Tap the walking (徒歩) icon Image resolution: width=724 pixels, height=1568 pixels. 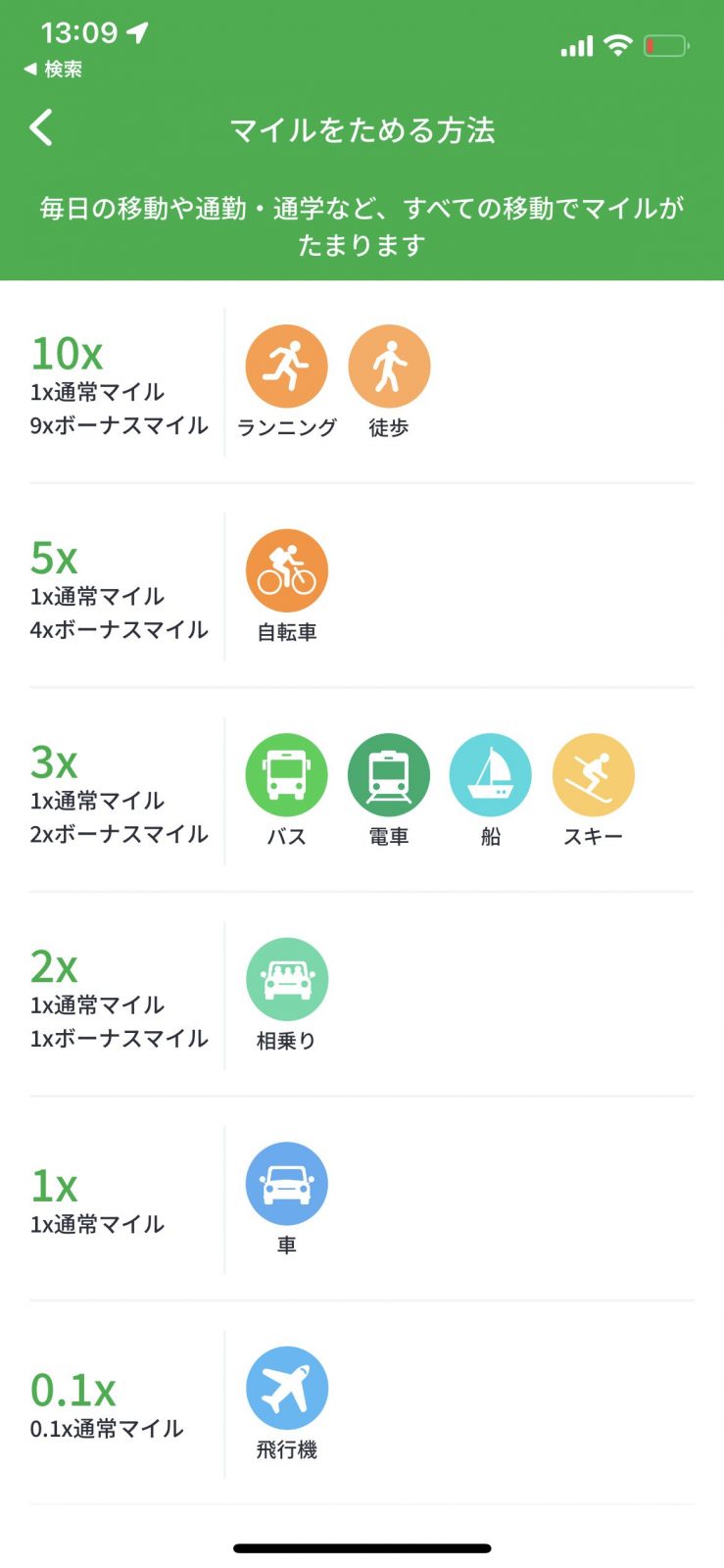point(389,367)
